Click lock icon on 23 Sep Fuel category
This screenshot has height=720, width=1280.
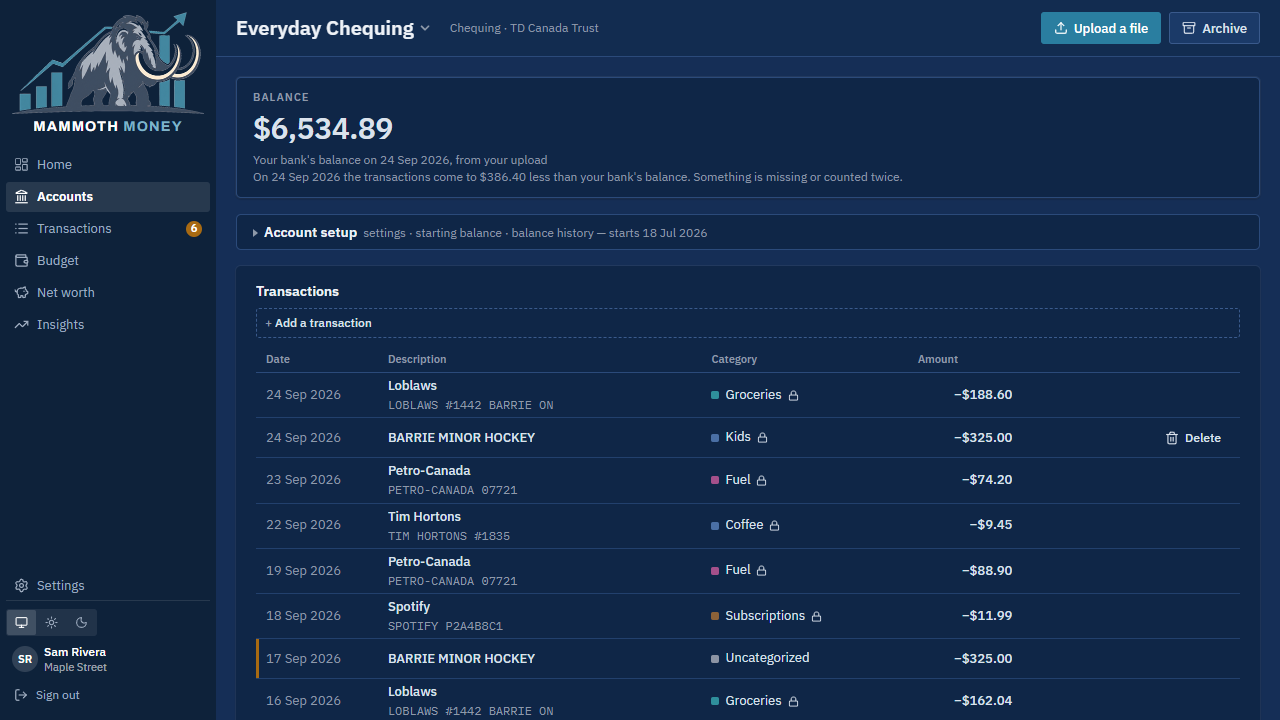pos(761,481)
